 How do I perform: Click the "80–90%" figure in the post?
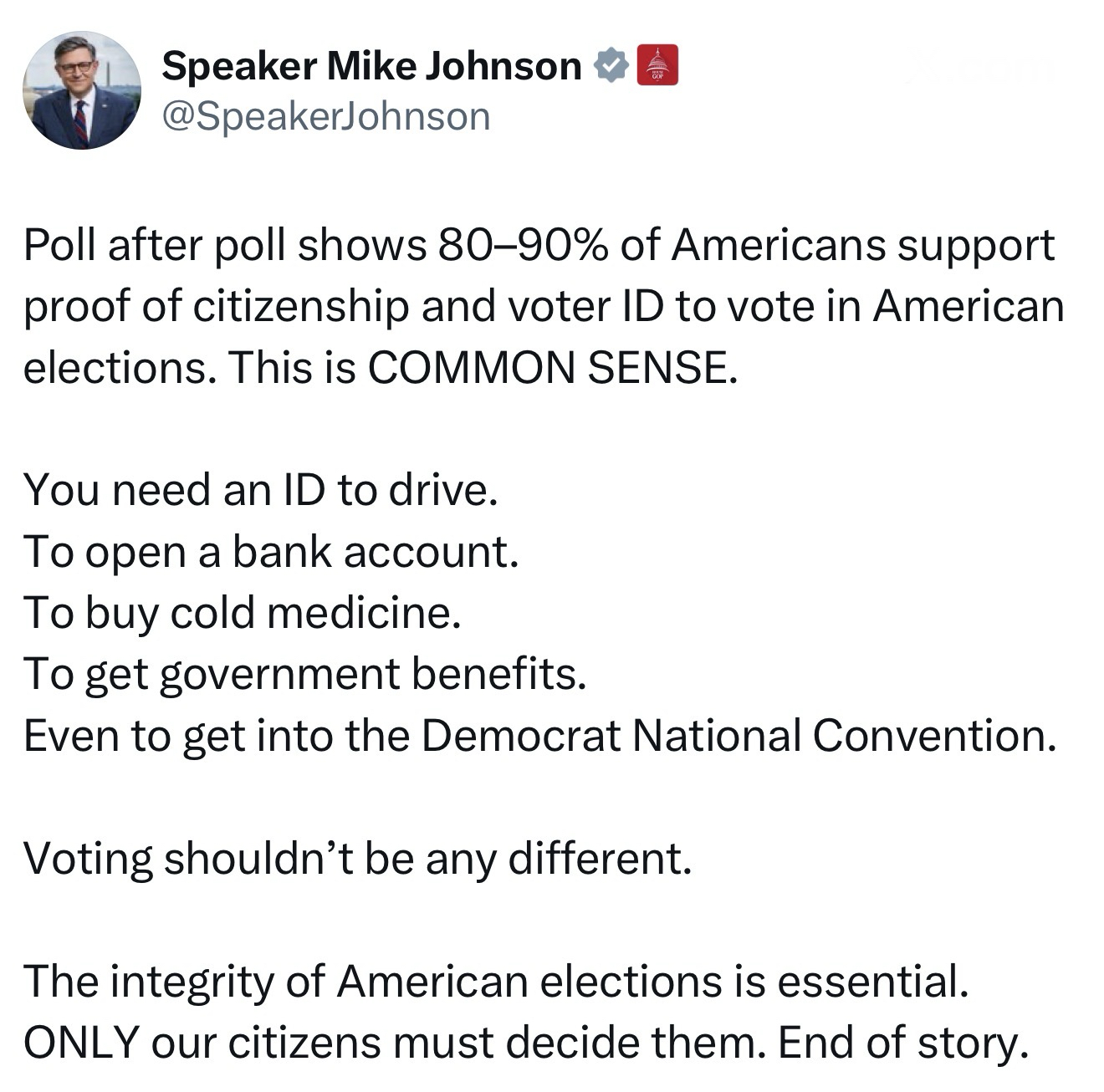coord(519,245)
